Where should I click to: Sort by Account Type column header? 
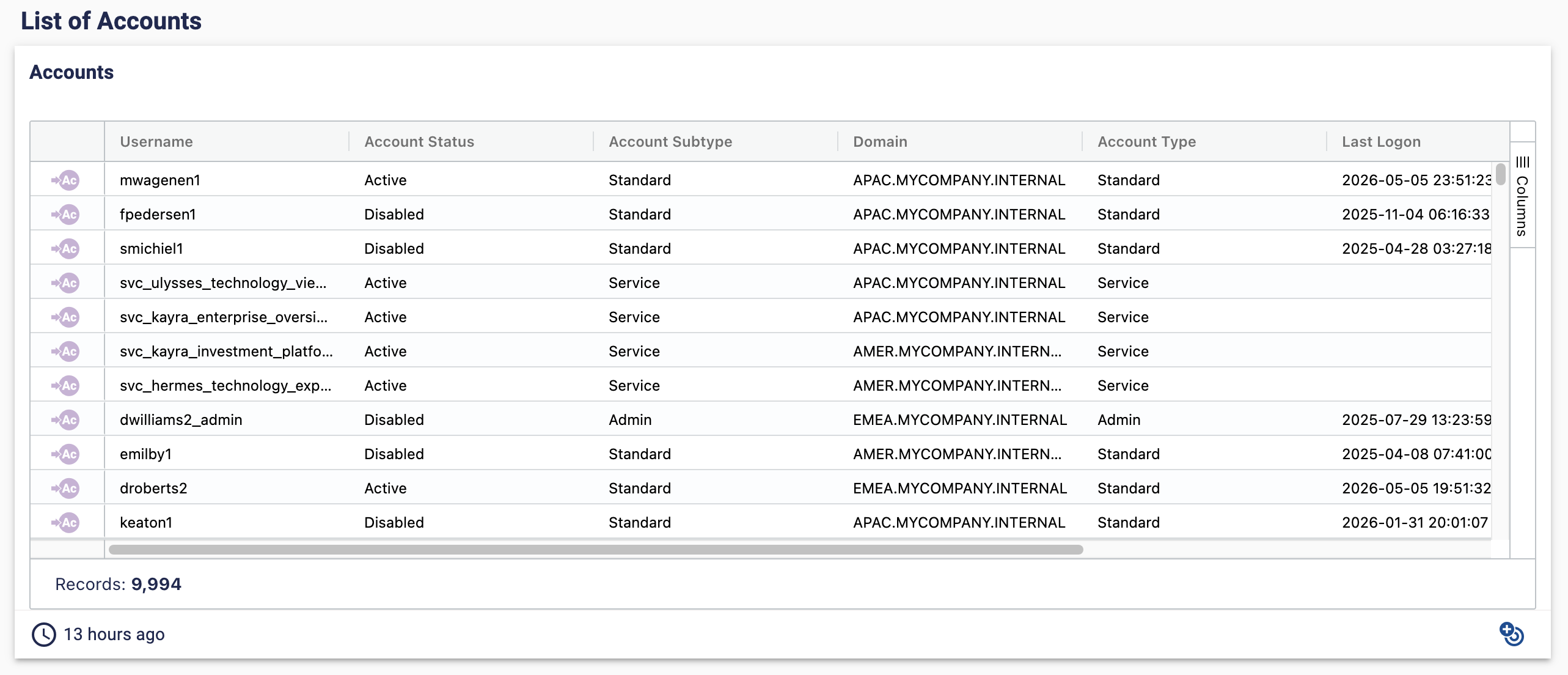(x=1146, y=142)
